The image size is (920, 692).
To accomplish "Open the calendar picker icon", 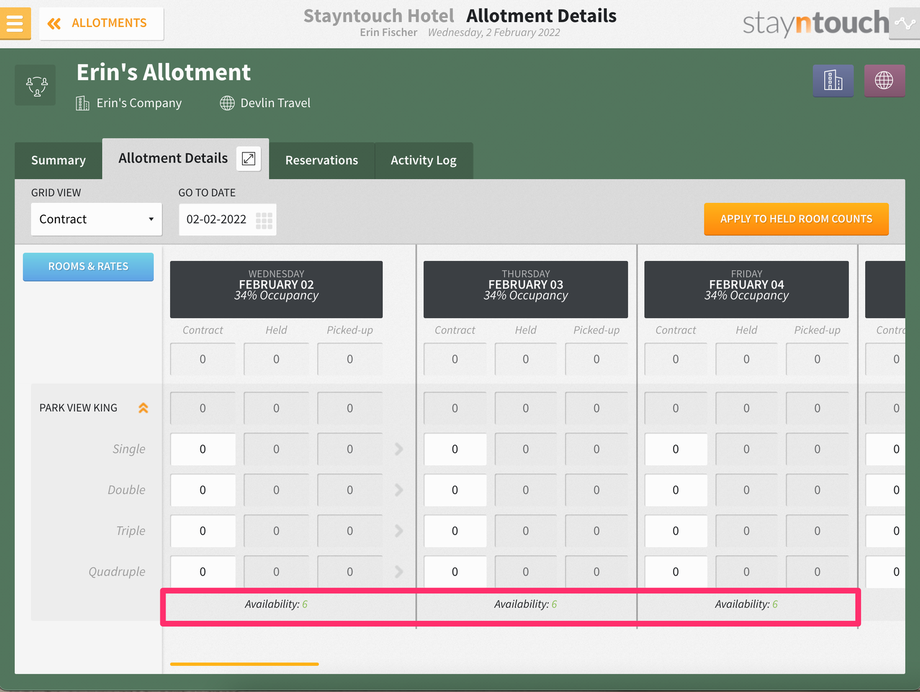I will pyautogui.click(x=264, y=220).
